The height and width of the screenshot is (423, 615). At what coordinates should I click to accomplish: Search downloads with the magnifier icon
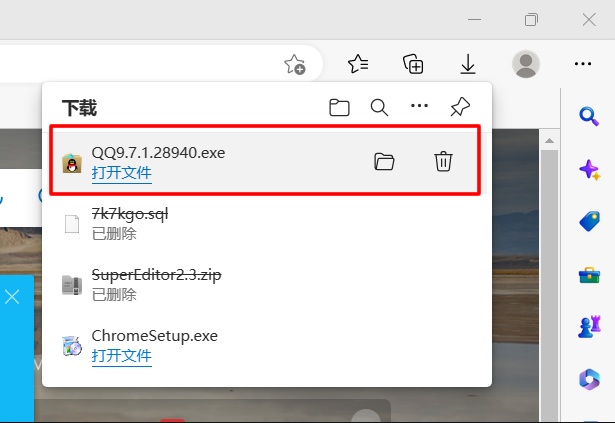[x=379, y=108]
